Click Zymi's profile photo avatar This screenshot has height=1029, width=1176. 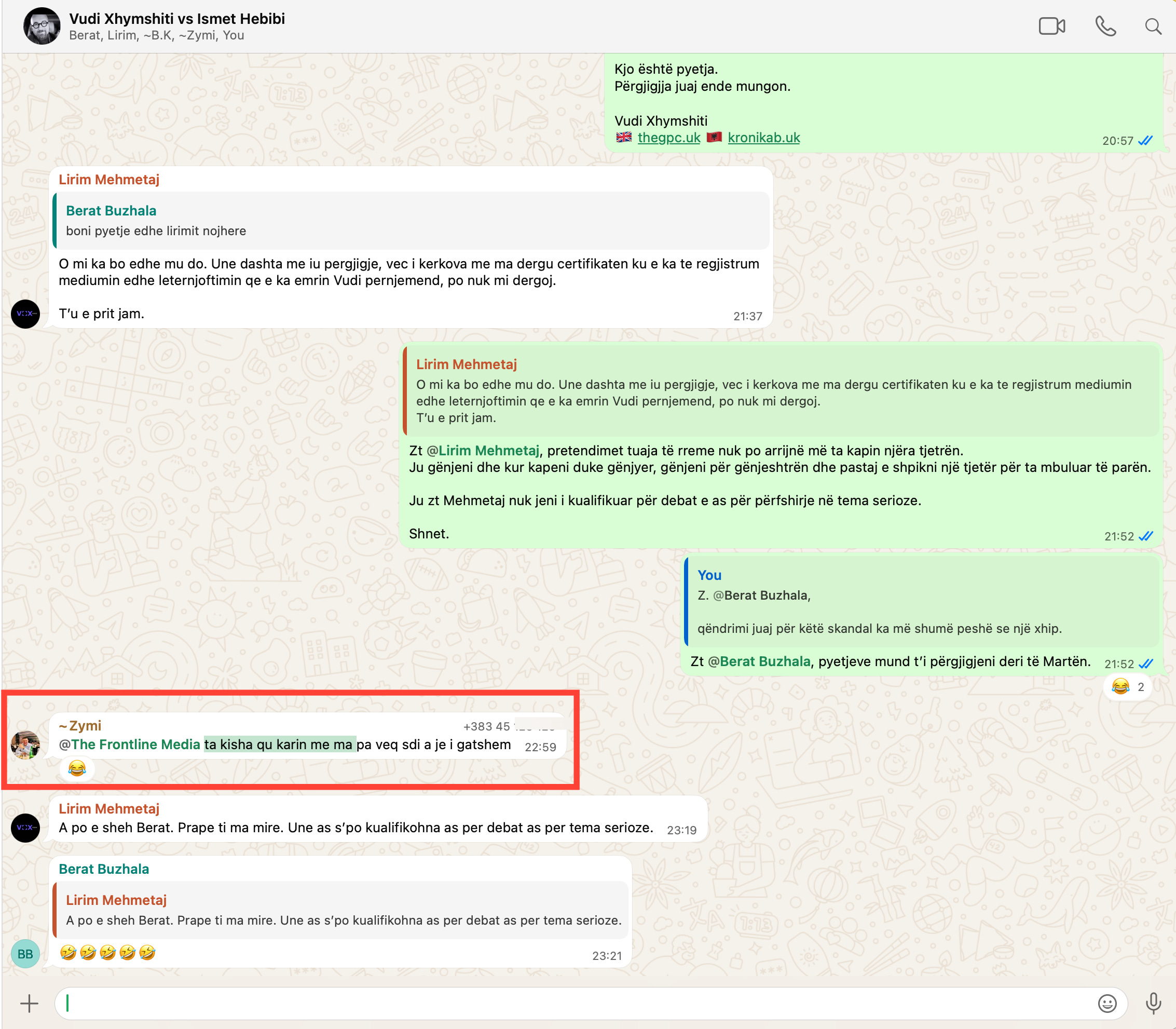click(x=25, y=745)
